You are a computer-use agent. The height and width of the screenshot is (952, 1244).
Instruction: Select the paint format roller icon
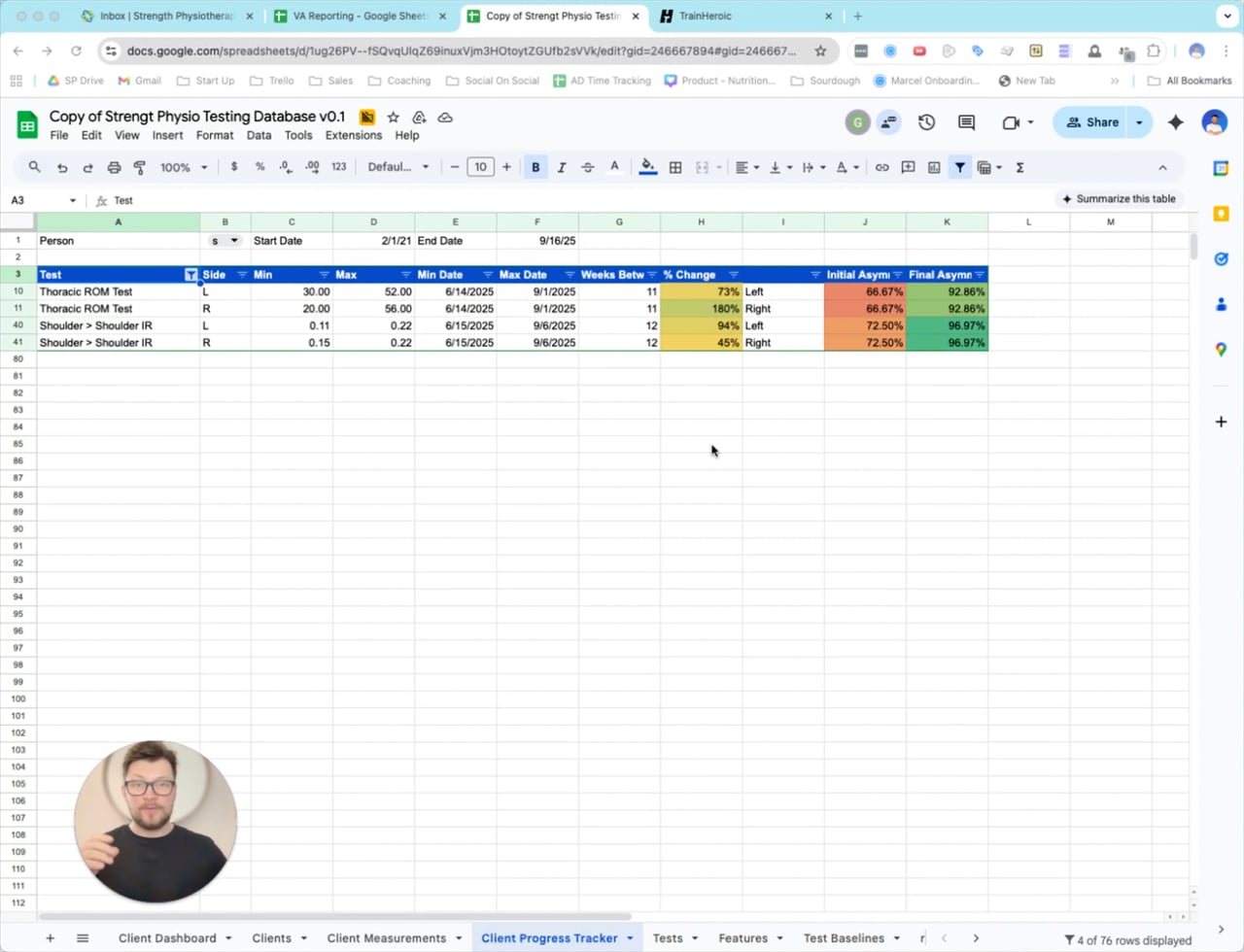(x=140, y=167)
